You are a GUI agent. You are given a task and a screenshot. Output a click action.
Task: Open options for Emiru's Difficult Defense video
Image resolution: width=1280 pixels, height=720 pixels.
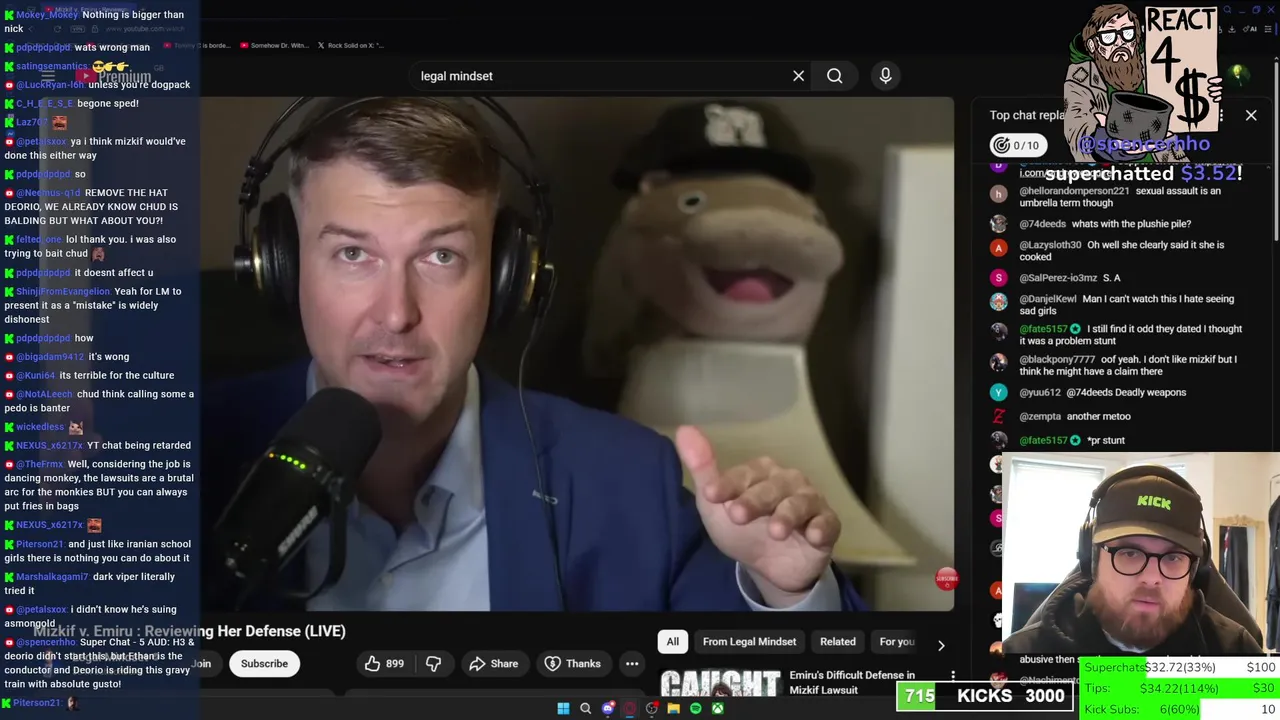[x=953, y=677]
